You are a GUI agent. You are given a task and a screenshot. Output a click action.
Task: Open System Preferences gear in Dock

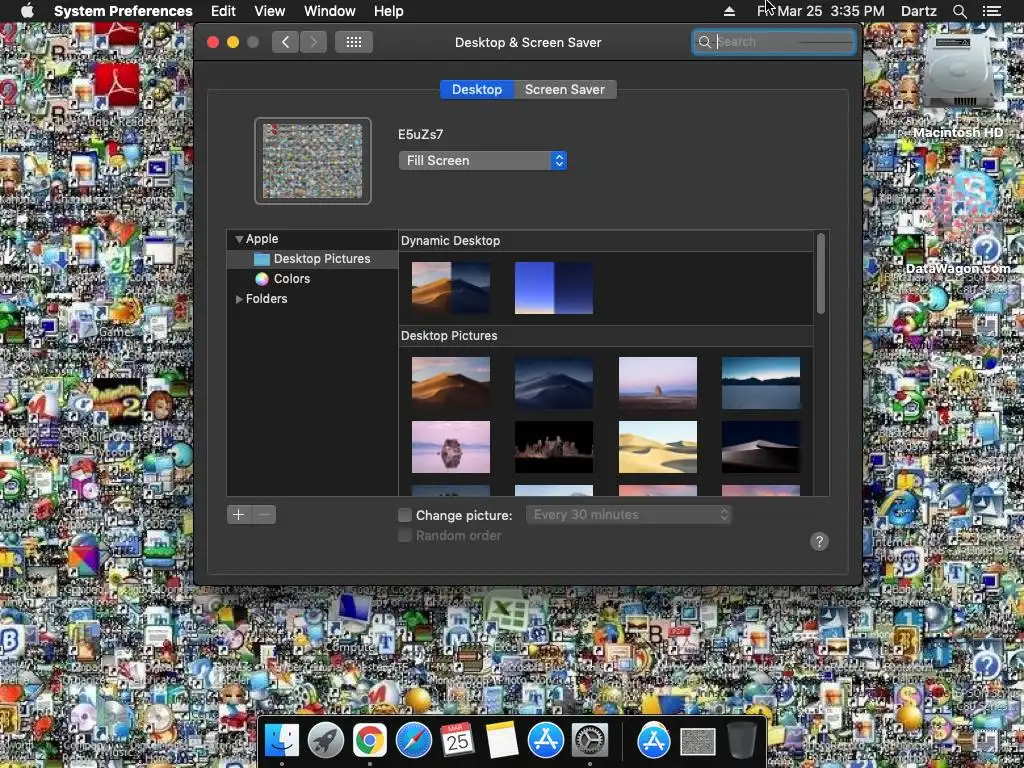pos(590,741)
